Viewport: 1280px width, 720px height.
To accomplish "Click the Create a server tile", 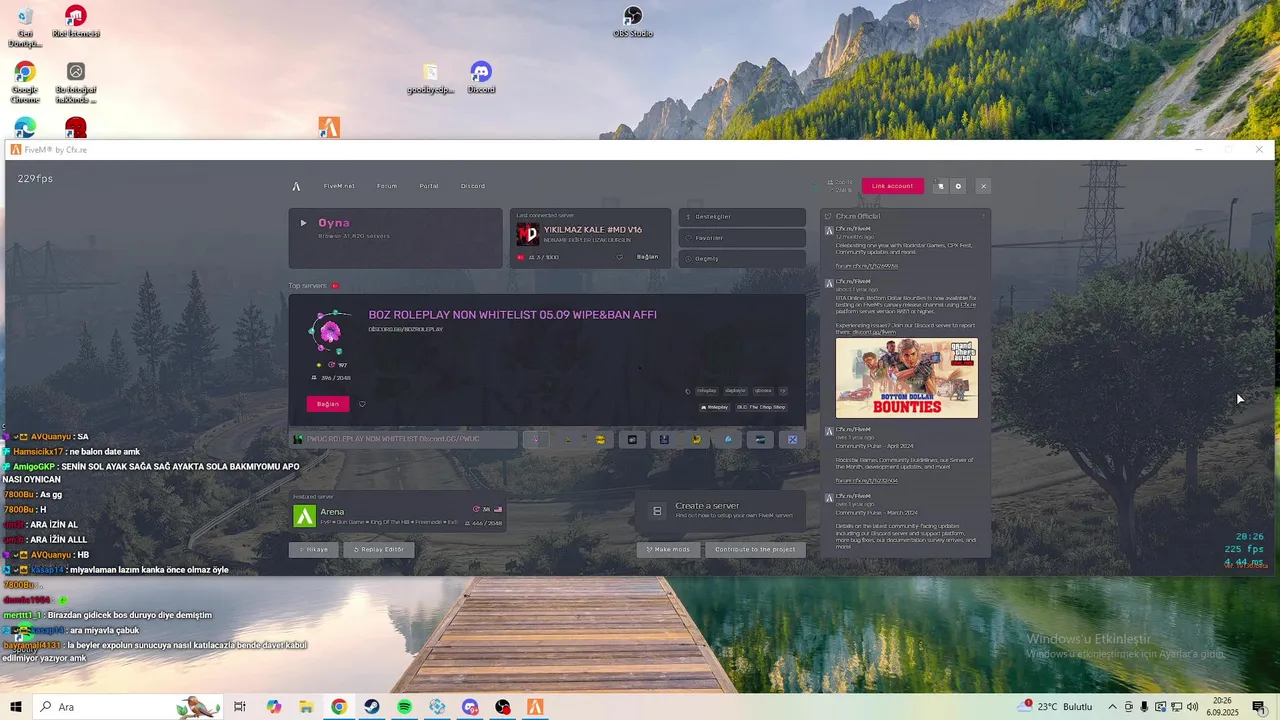I will tap(721, 510).
